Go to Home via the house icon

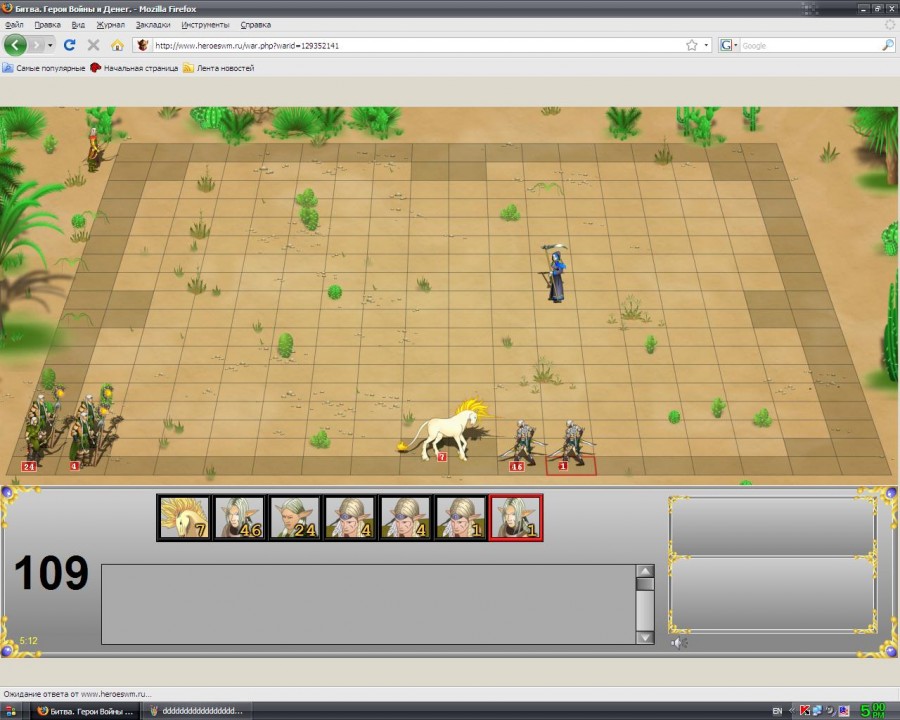pos(118,45)
